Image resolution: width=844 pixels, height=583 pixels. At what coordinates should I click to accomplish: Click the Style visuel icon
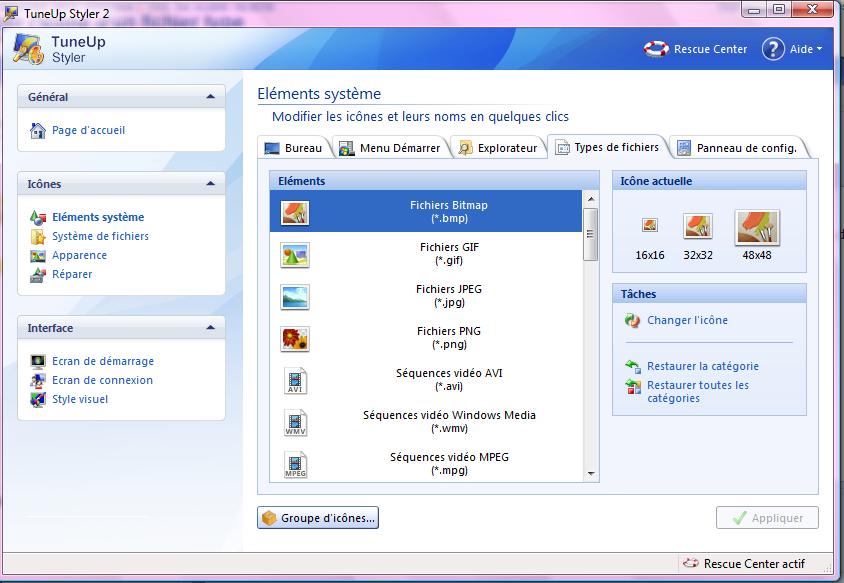tap(38, 399)
